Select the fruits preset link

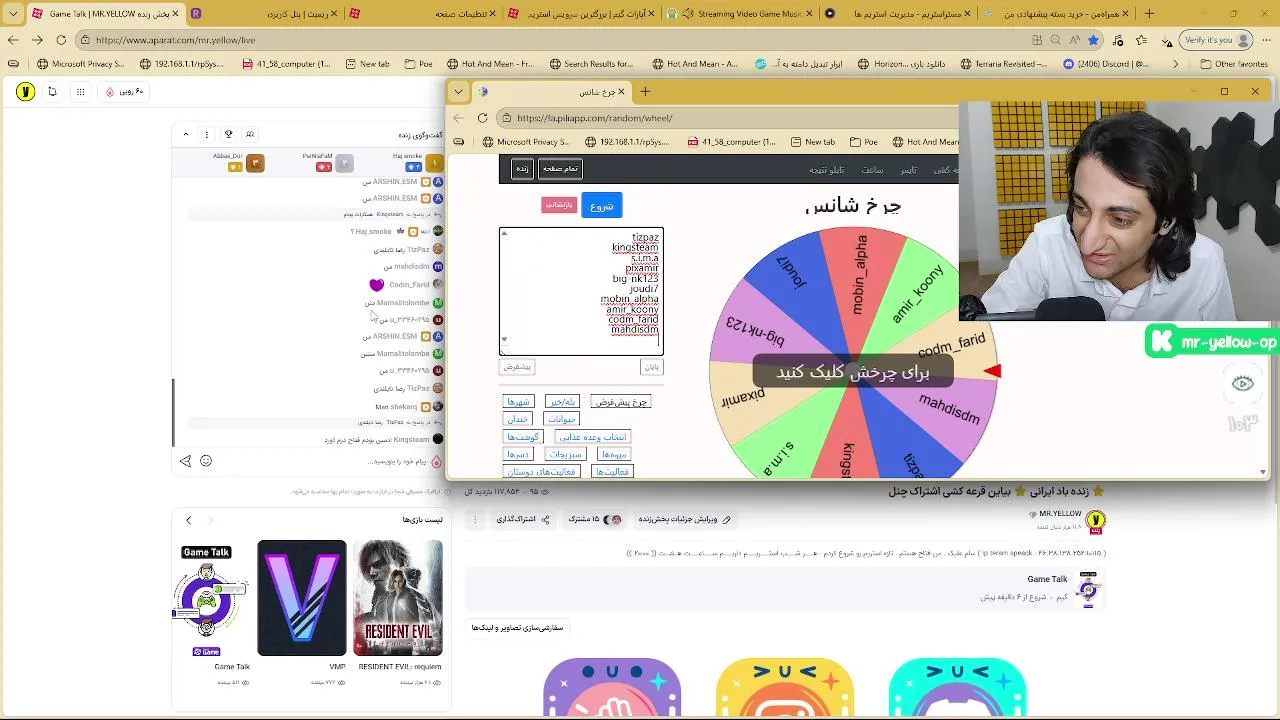coord(614,454)
